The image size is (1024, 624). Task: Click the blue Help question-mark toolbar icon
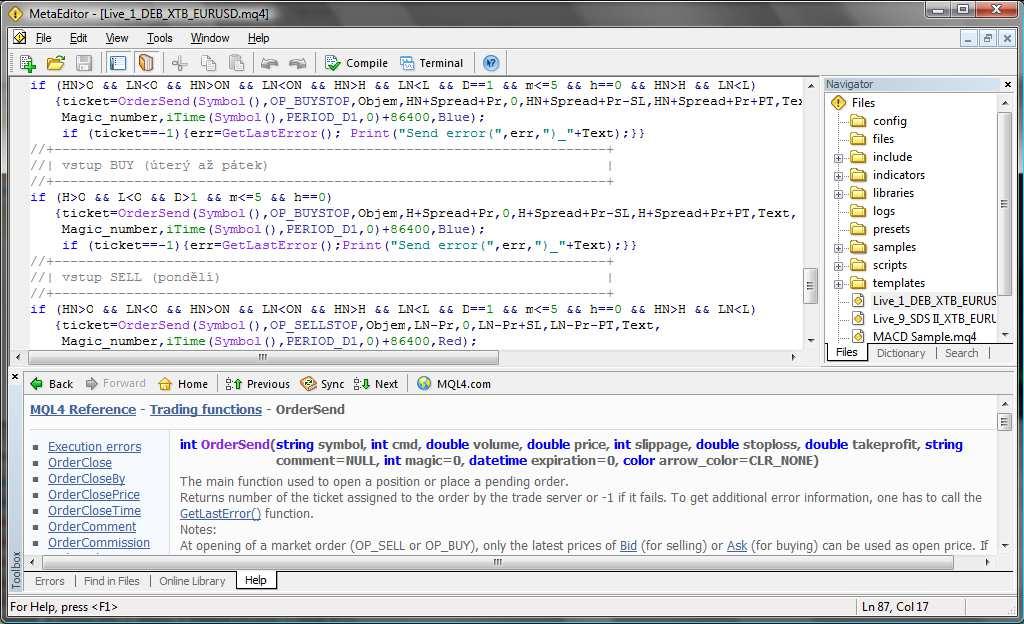pos(491,63)
